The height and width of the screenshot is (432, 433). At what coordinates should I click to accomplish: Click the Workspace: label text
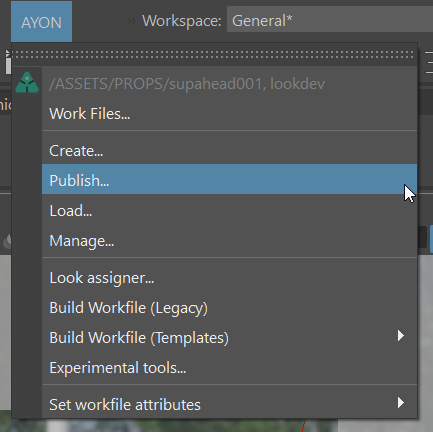(x=182, y=21)
